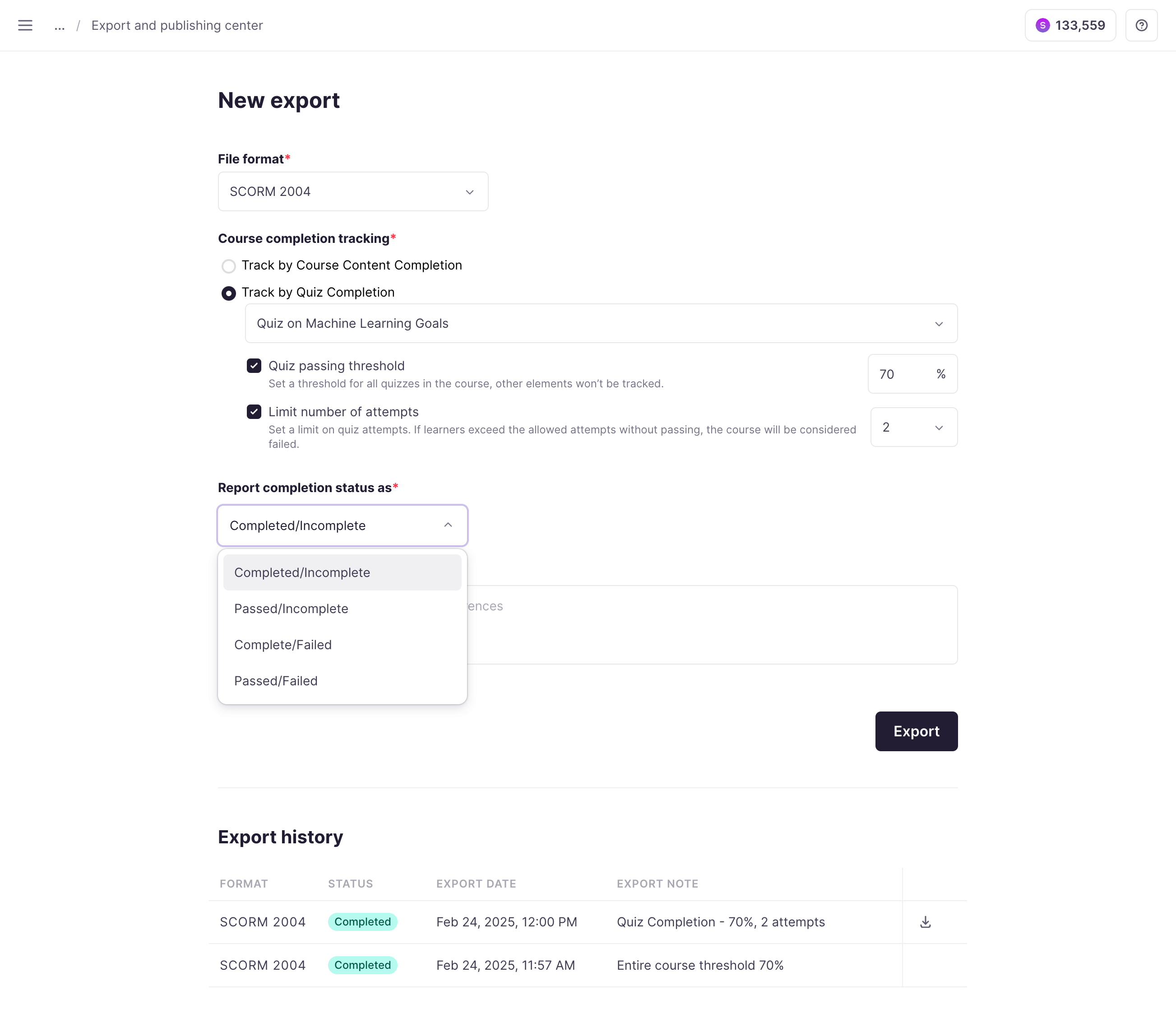Viewport: 1176px width, 1023px height.
Task: Choose Passed/Incomplete option
Action: (x=343, y=609)
